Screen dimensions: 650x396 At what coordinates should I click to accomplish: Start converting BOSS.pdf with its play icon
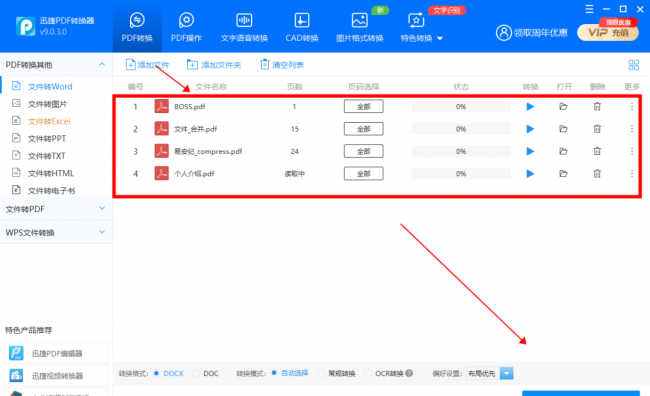point(530,107)
